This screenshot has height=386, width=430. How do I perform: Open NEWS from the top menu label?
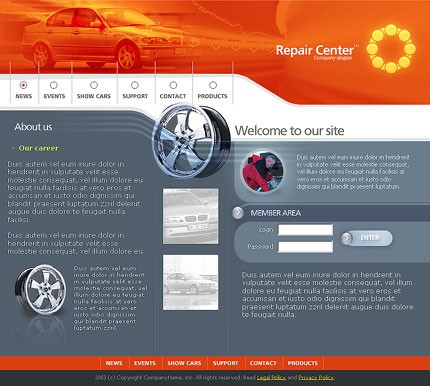(24, 96)
